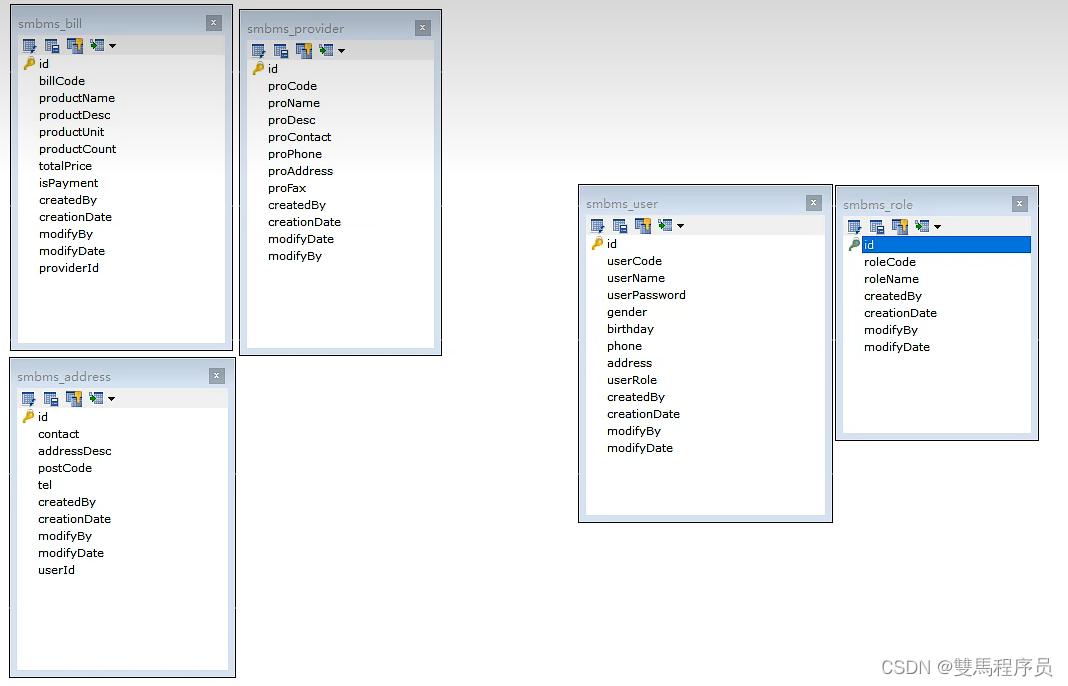Click the key icon next to id in smbms_address
The width and height of the screenshot is (1068, 686).
click(28, 416)
